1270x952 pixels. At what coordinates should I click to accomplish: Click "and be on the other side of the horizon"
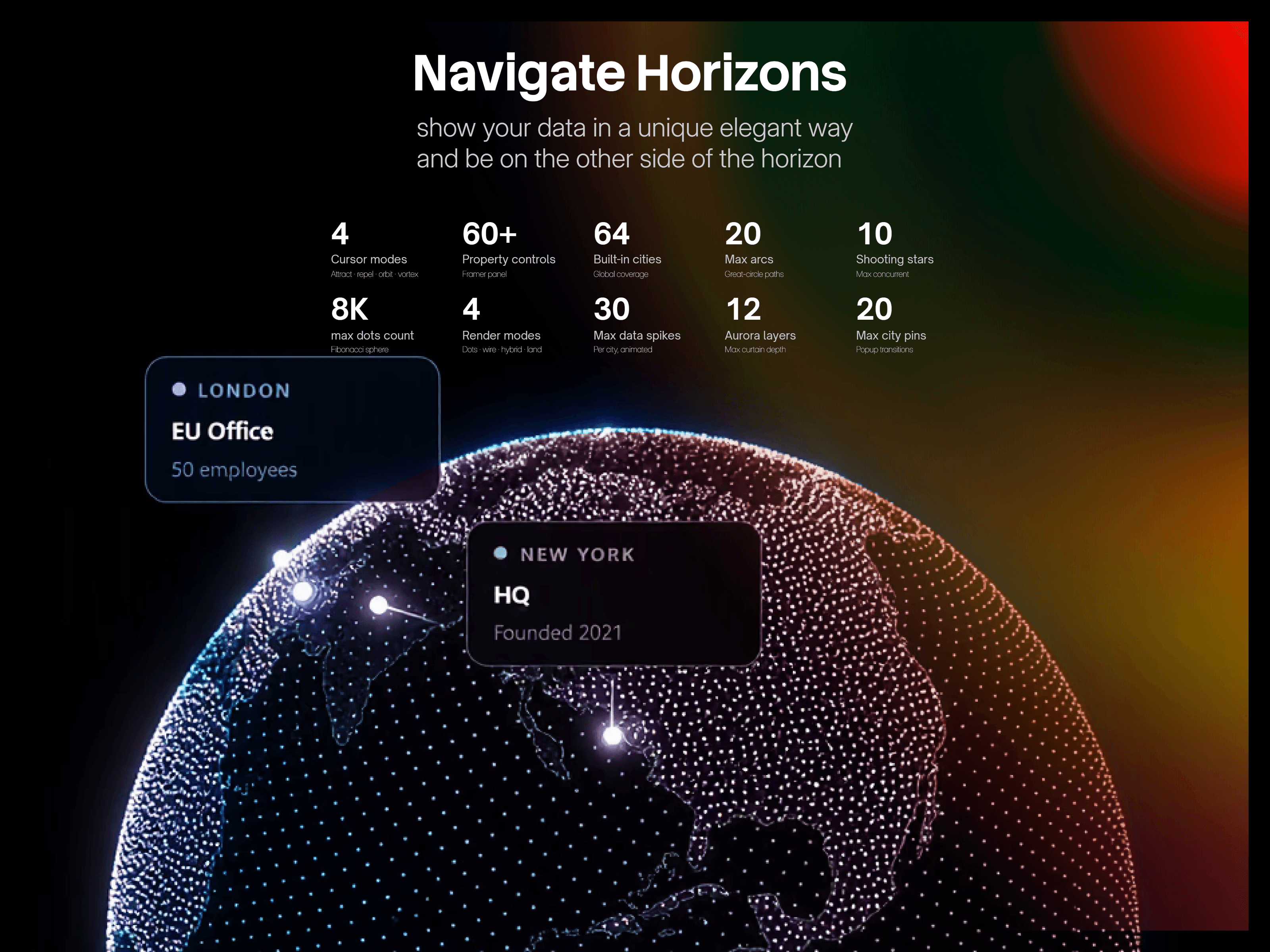click(x=629, y=159)
